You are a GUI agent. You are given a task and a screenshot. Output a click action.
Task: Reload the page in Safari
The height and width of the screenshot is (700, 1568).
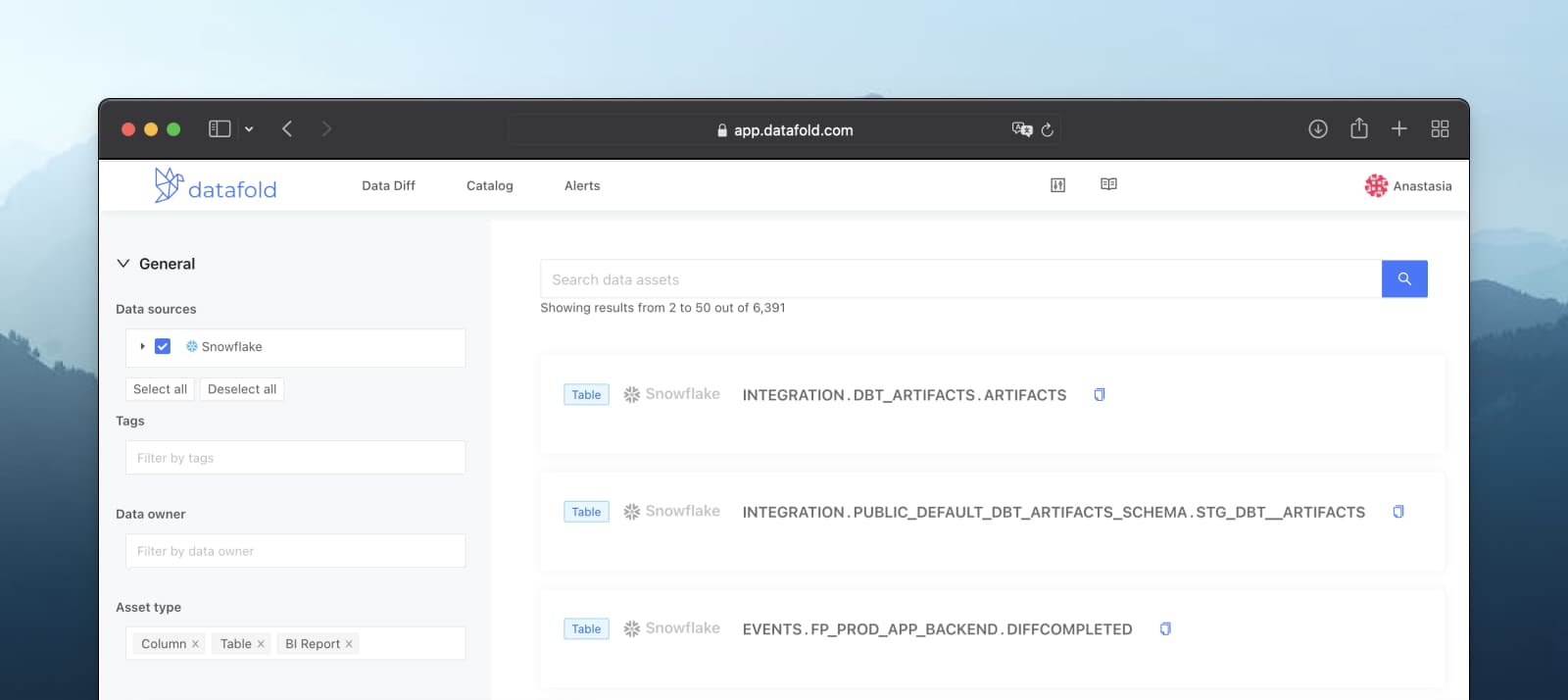click(1047, 129)
